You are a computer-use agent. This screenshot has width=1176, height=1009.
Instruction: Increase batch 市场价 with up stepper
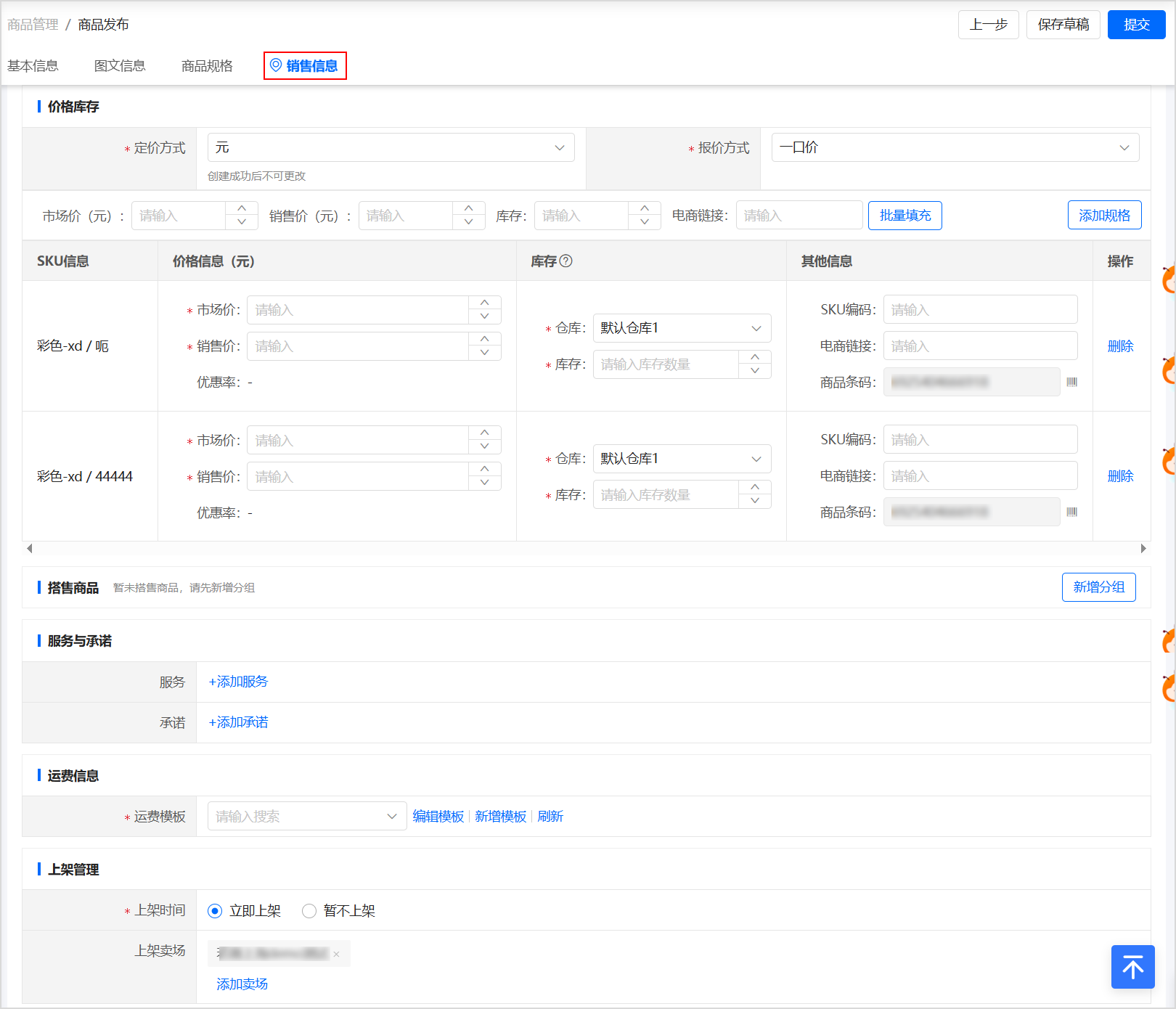click(x=242, y=208)
